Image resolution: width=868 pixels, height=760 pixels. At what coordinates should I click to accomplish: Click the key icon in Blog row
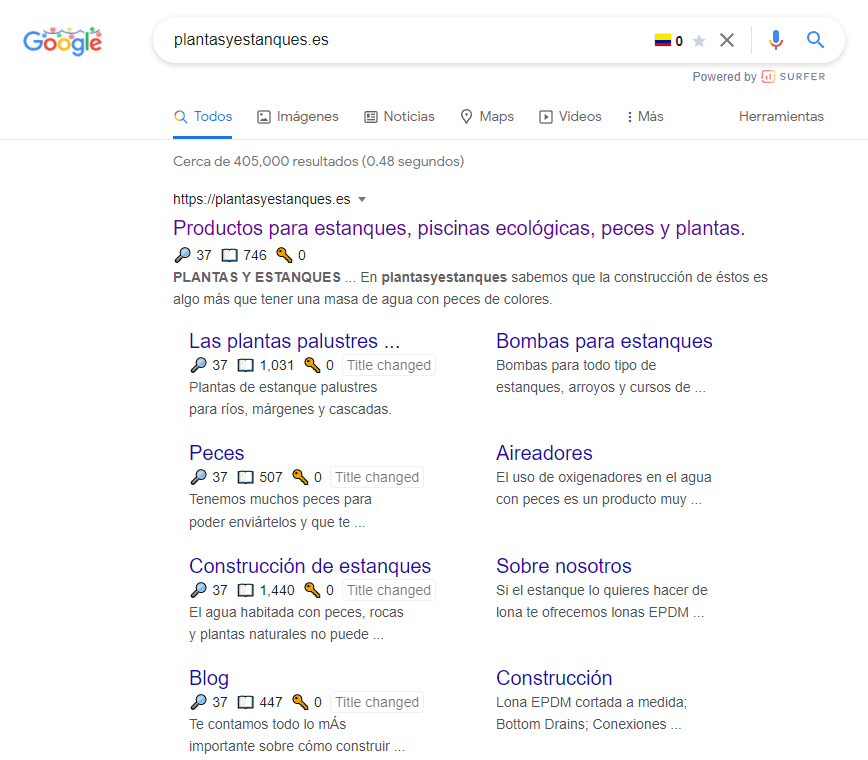300,702
